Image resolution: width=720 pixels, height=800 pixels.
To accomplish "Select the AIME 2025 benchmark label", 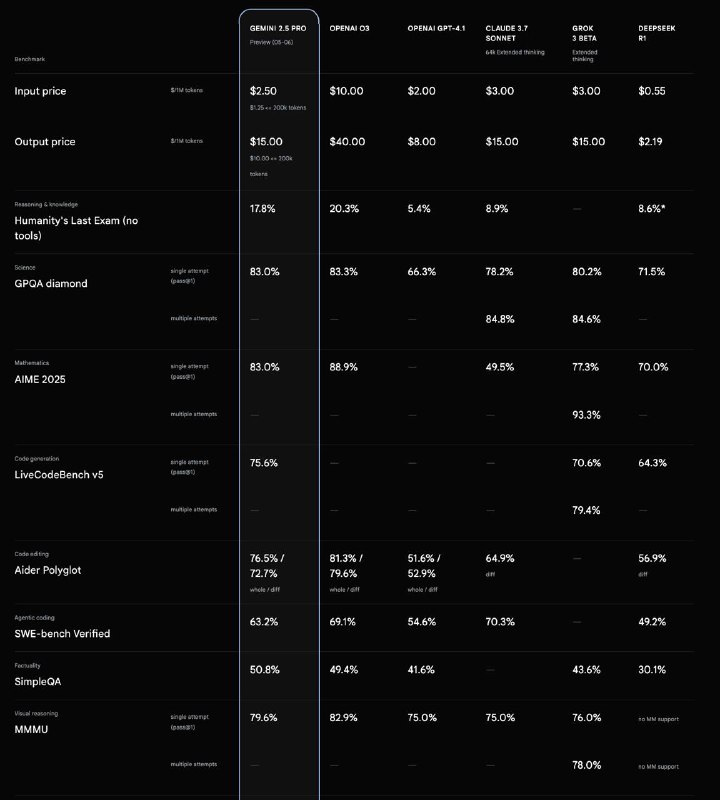I will point(40,379).
